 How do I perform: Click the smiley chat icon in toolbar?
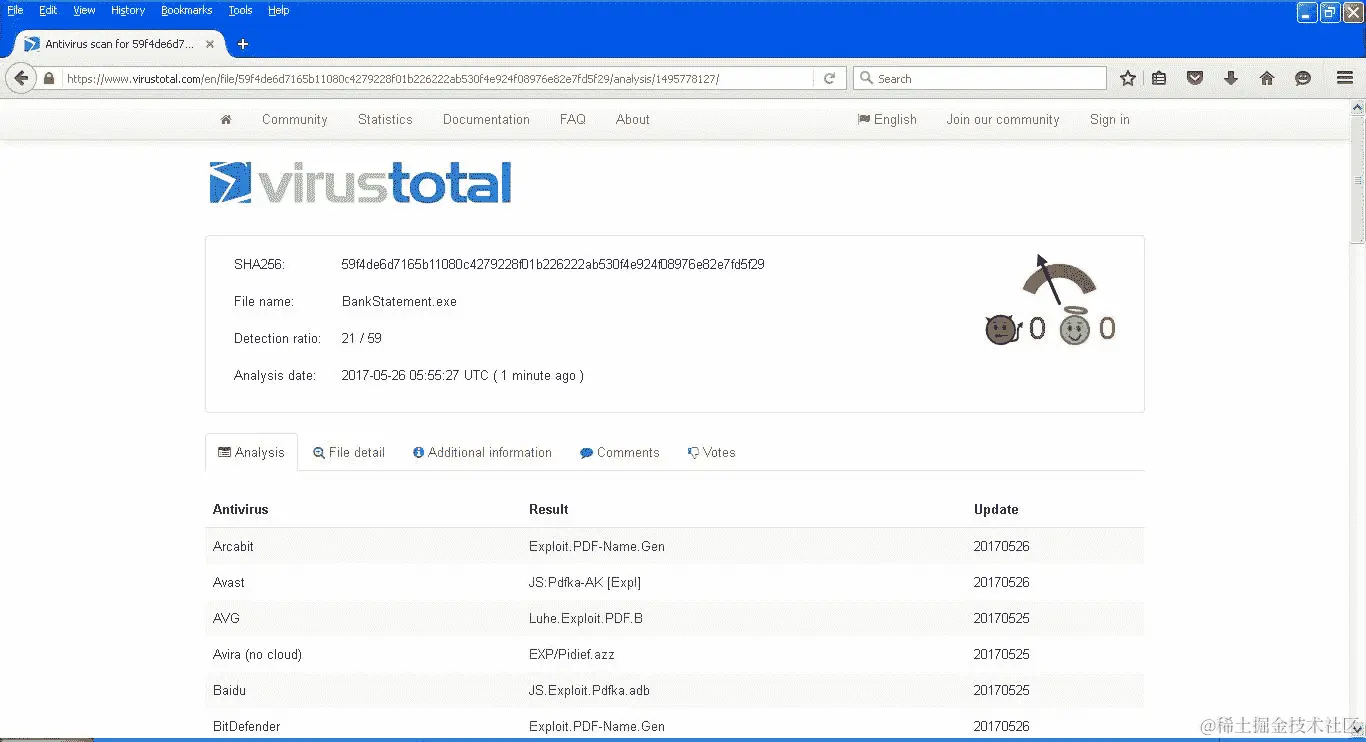point(1303,78)
